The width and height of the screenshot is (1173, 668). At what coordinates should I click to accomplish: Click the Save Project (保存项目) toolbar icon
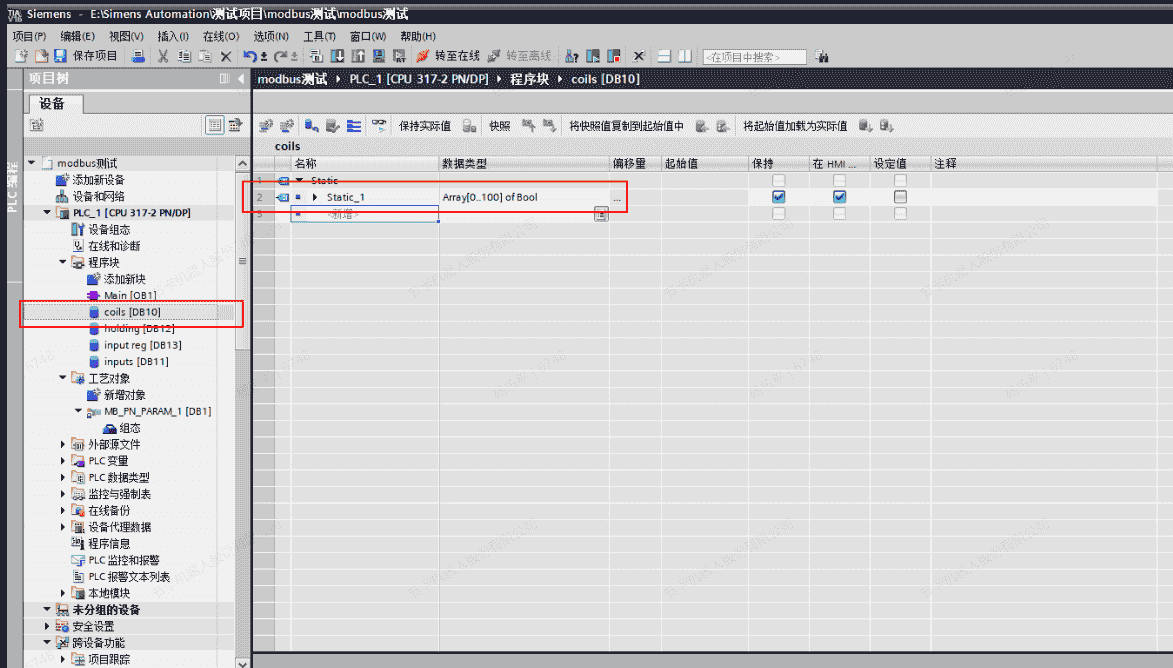coord(60,56)
